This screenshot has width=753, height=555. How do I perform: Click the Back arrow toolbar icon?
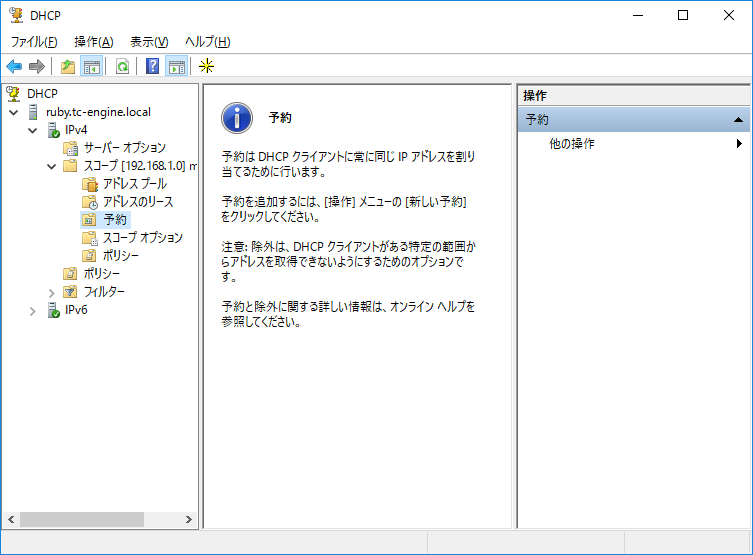click(x=14, y=66)
